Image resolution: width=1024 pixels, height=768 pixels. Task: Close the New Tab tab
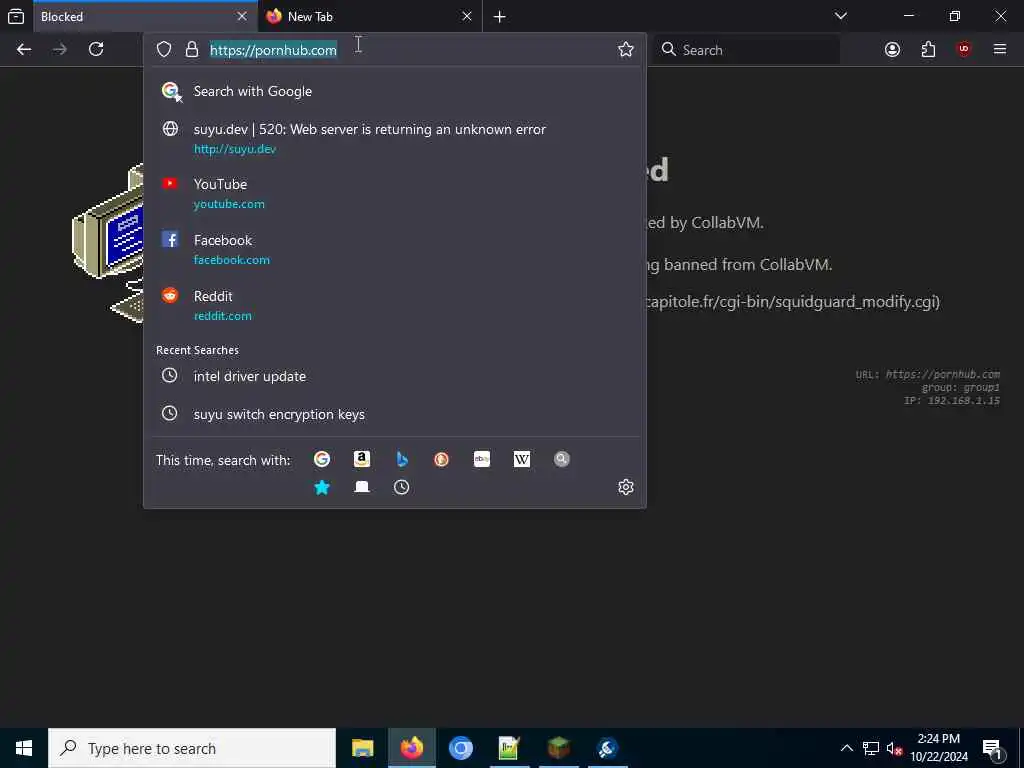tap(467, 16)
